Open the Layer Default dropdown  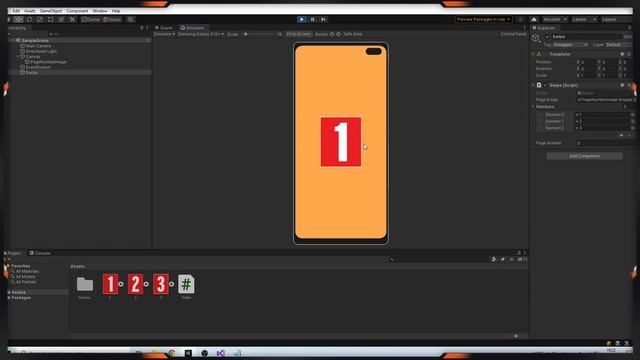pyautogui.click(x=618, y=44)
